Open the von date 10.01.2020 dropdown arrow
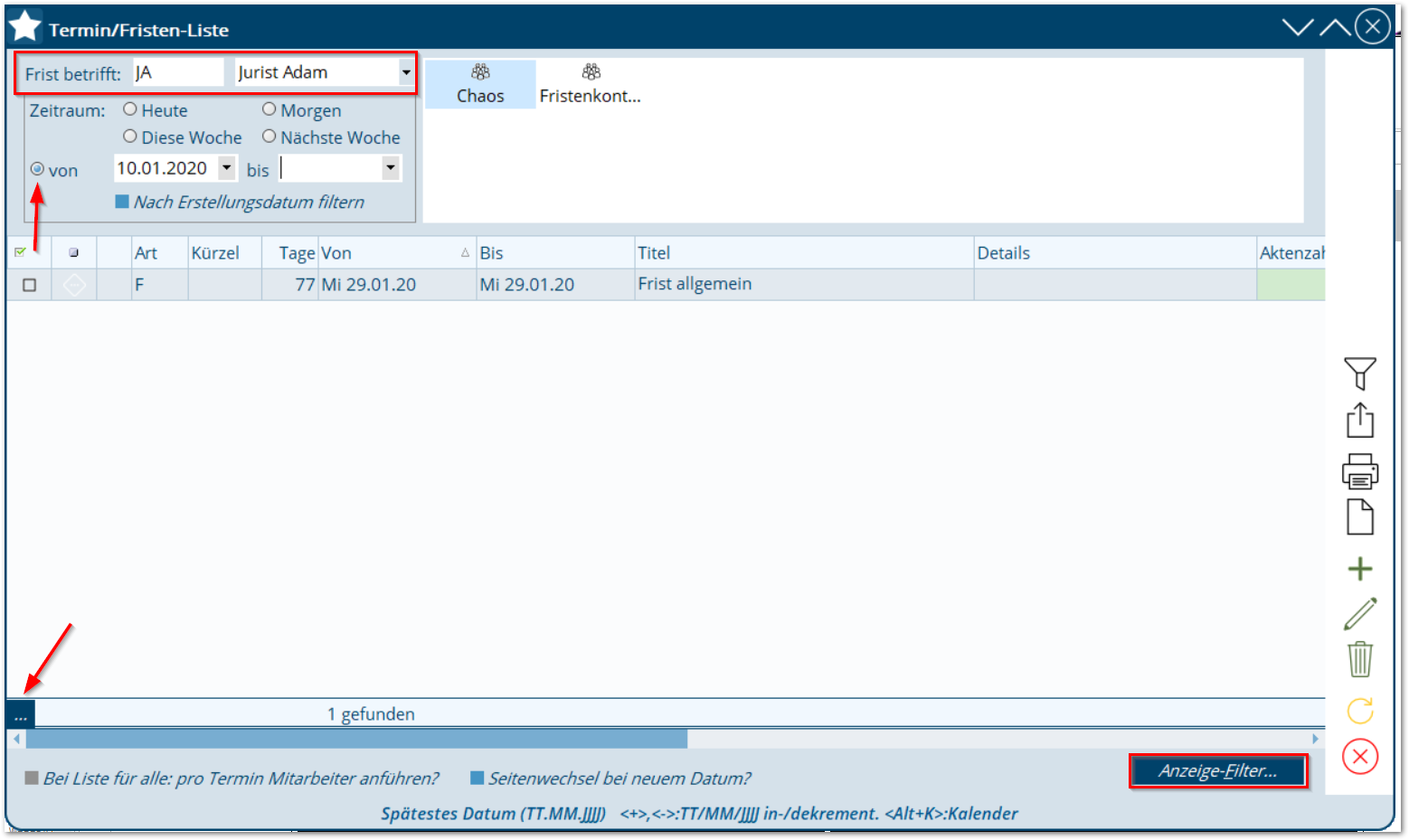This screenshot has width=1409, height=840. point(227,168)
